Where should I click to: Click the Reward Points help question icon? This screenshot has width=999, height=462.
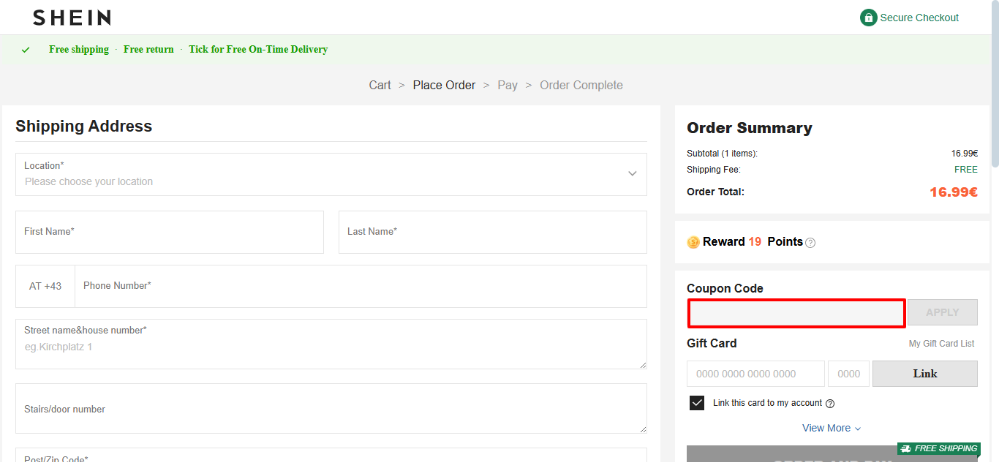tap(810, 243)
